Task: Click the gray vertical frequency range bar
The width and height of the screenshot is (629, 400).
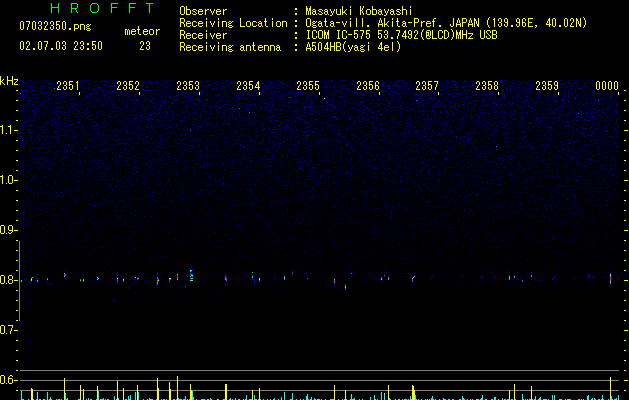Action: pos(19,281)
